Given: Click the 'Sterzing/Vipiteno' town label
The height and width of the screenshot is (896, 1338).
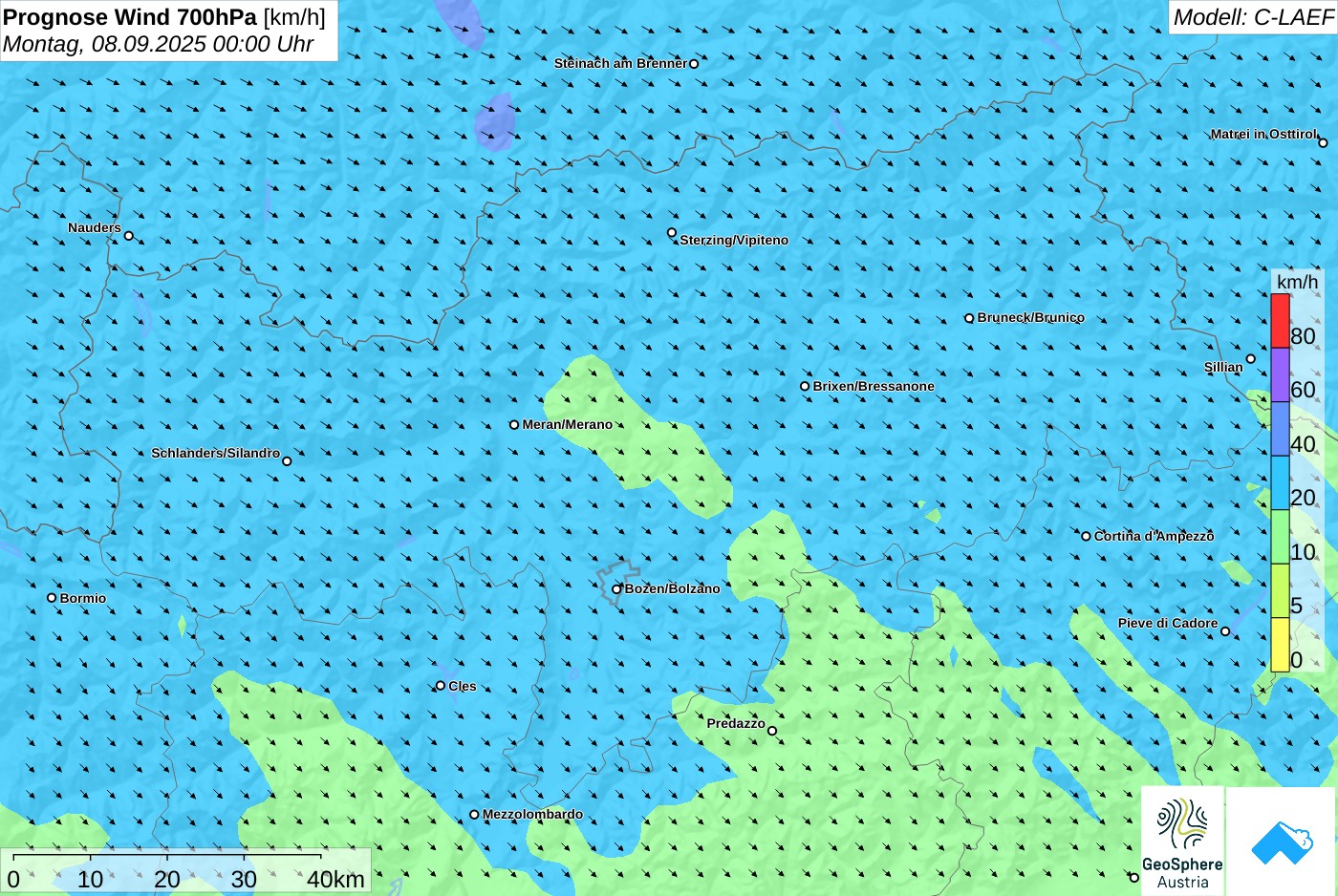Looking at the screenshot, I should pyautogui.click(x=734, y=240).
